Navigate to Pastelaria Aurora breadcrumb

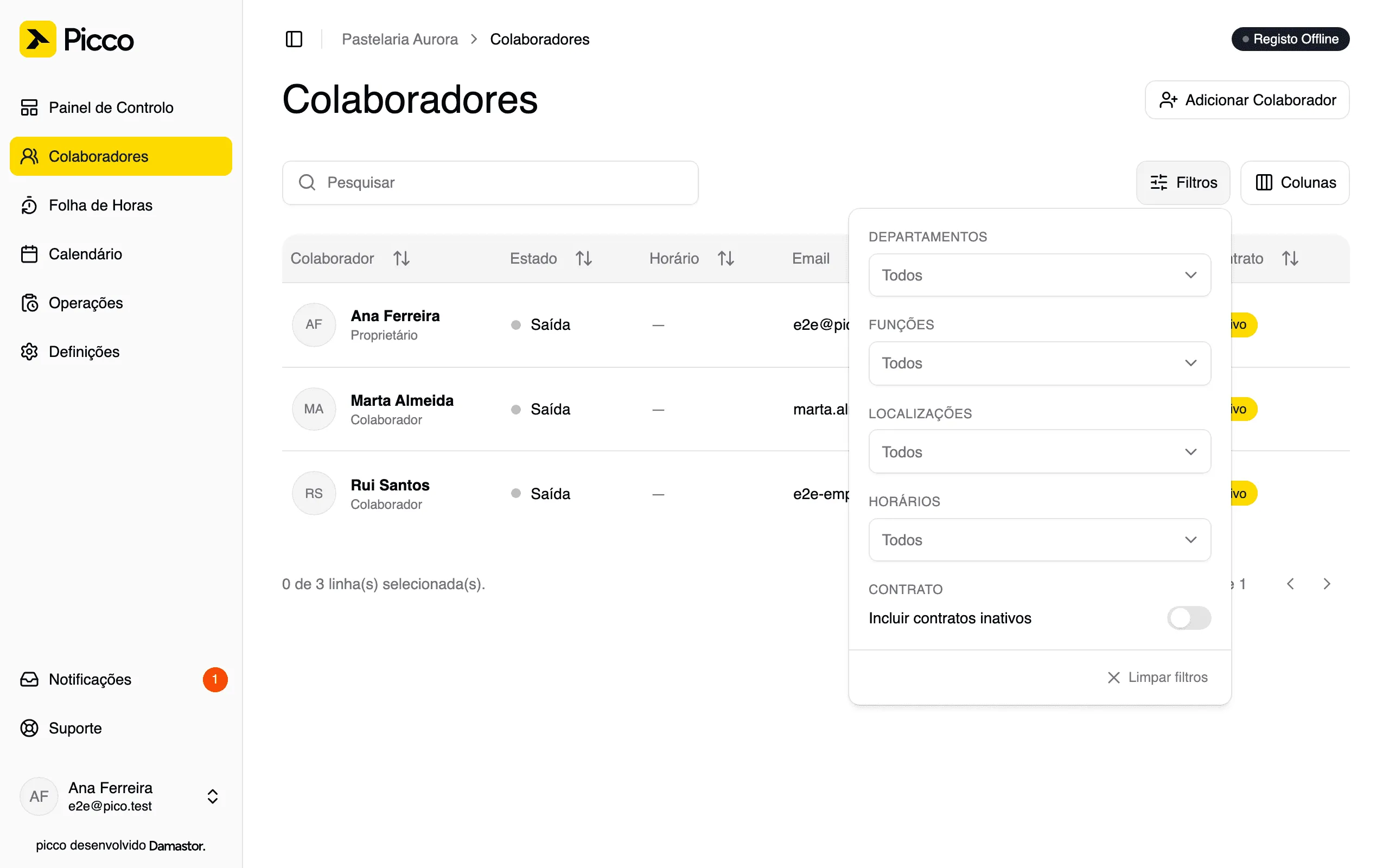pos(400,39)
